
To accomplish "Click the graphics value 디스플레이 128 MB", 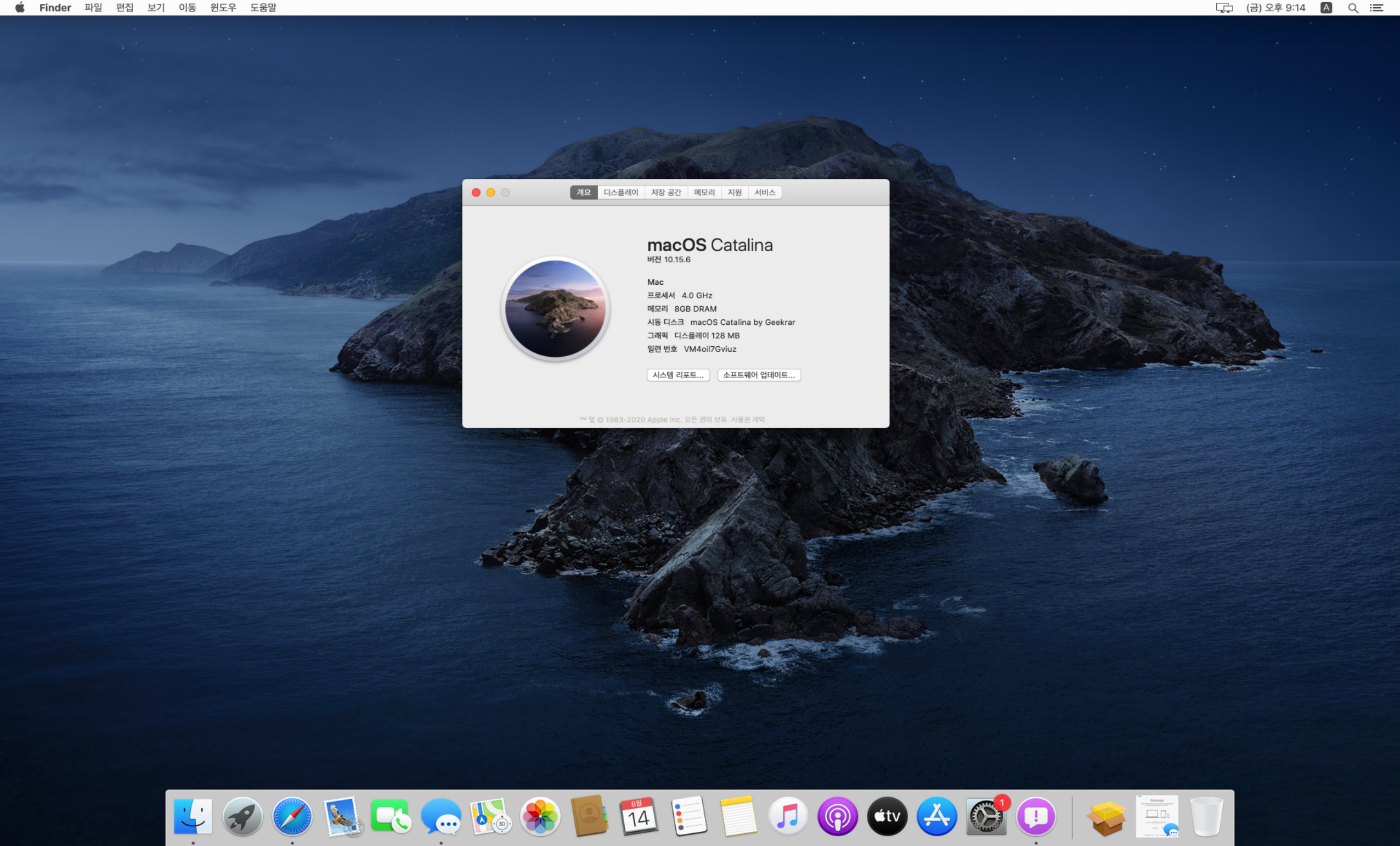I will [x=707, y=336].
